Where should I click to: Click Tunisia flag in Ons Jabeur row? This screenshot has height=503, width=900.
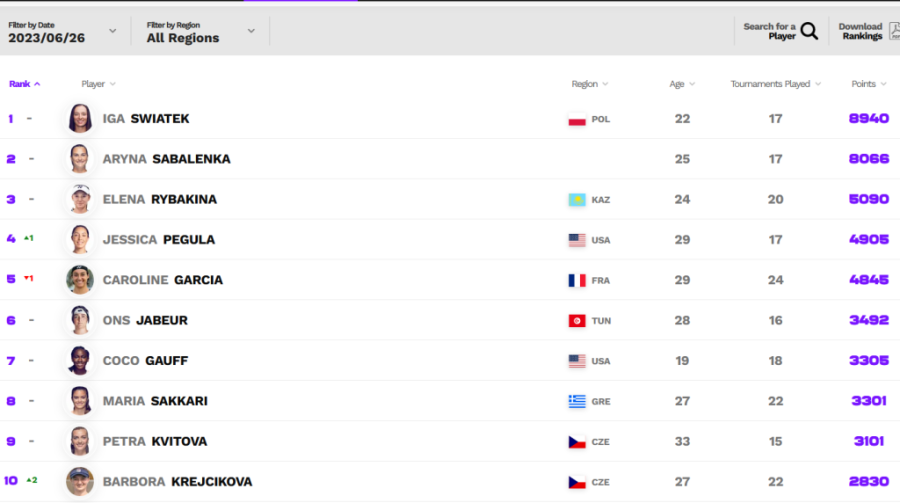coord(577,321)
